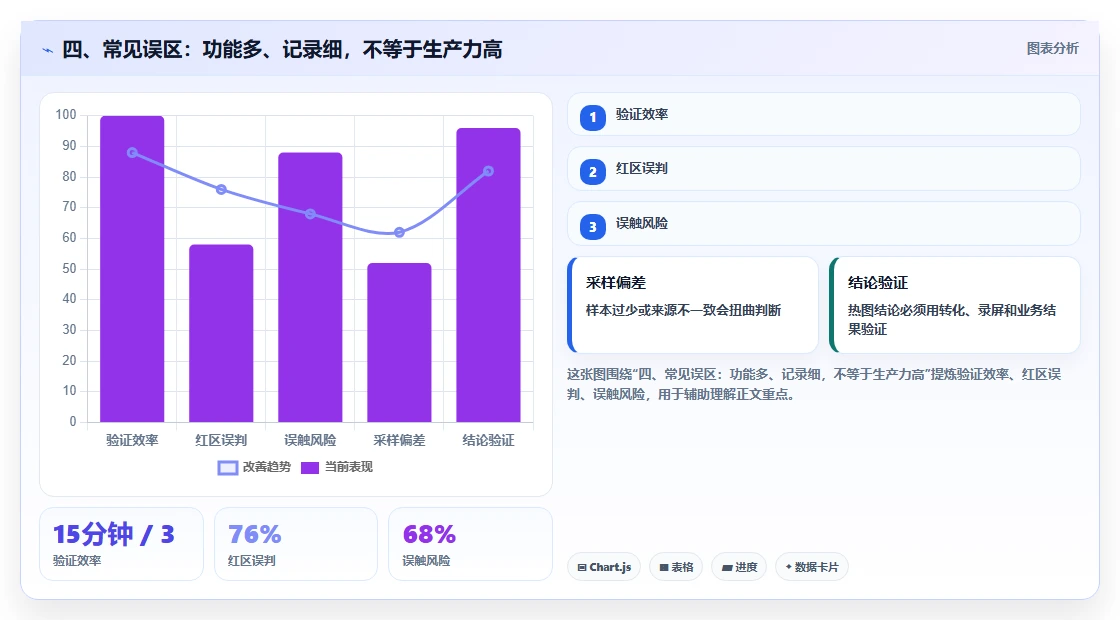The width and height of the screenshot is (1120, 620).
Task: Click the y-axis value 100
Action: pos(66,115)
